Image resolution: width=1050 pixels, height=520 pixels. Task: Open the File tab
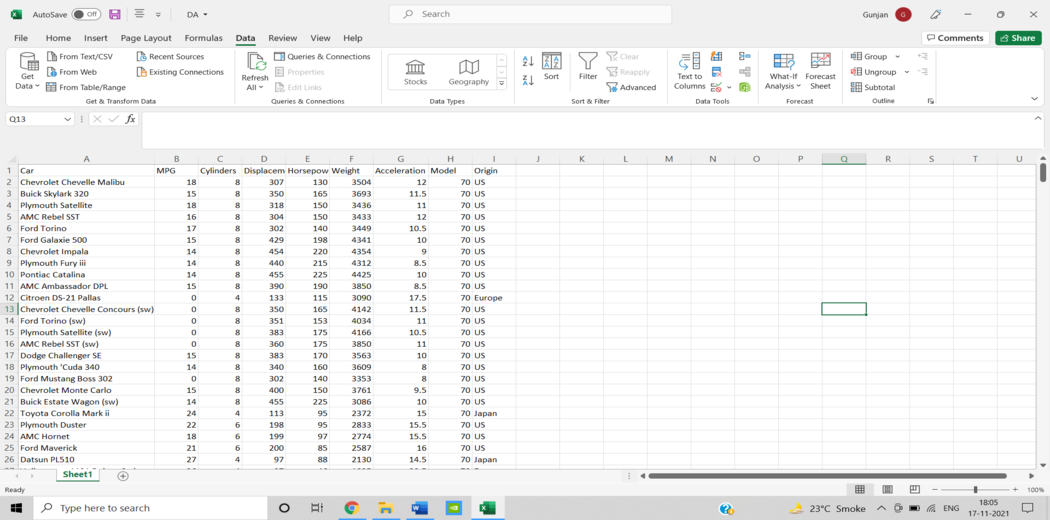tap(21, 38)
